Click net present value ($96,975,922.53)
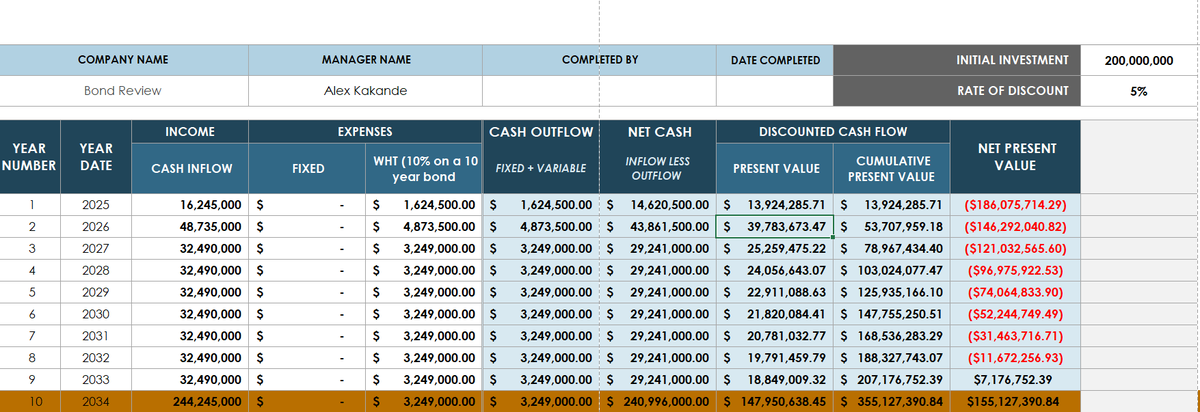The width and height of the screenshot is (1200, 412). (x=1015, y=270)
